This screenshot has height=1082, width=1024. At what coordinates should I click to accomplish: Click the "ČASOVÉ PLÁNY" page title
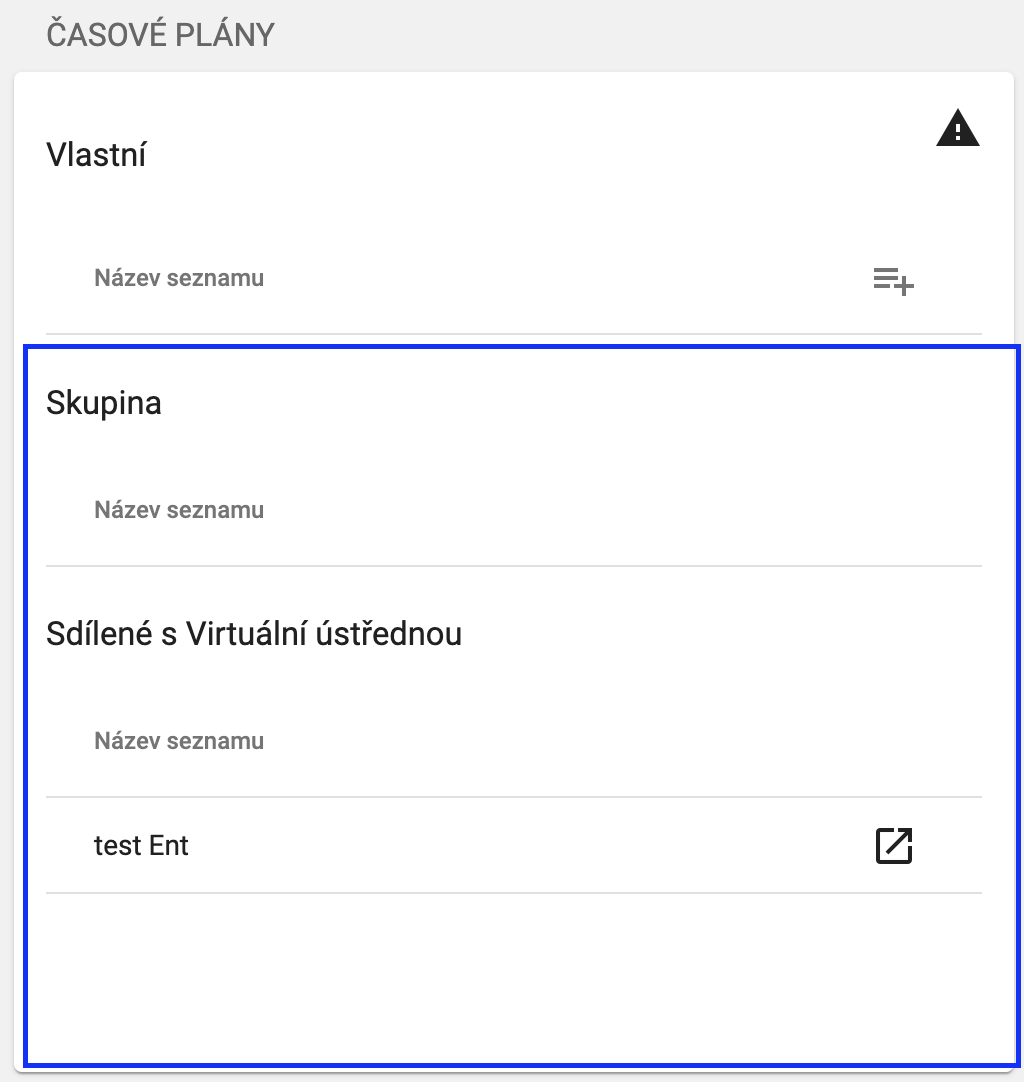tap(160, 36)
